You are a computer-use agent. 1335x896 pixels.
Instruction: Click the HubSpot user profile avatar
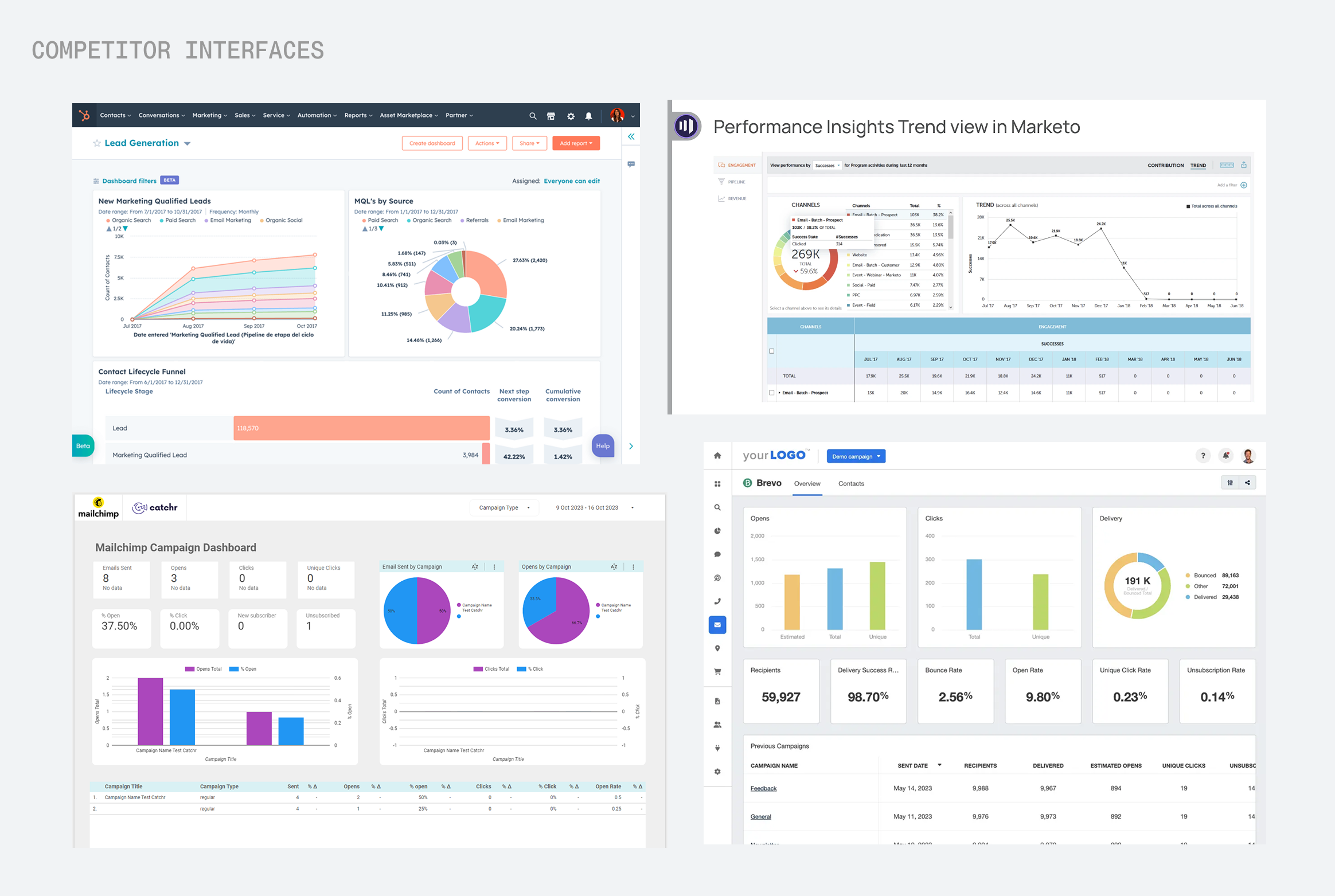pyautogui.click(x=617, y=115)
